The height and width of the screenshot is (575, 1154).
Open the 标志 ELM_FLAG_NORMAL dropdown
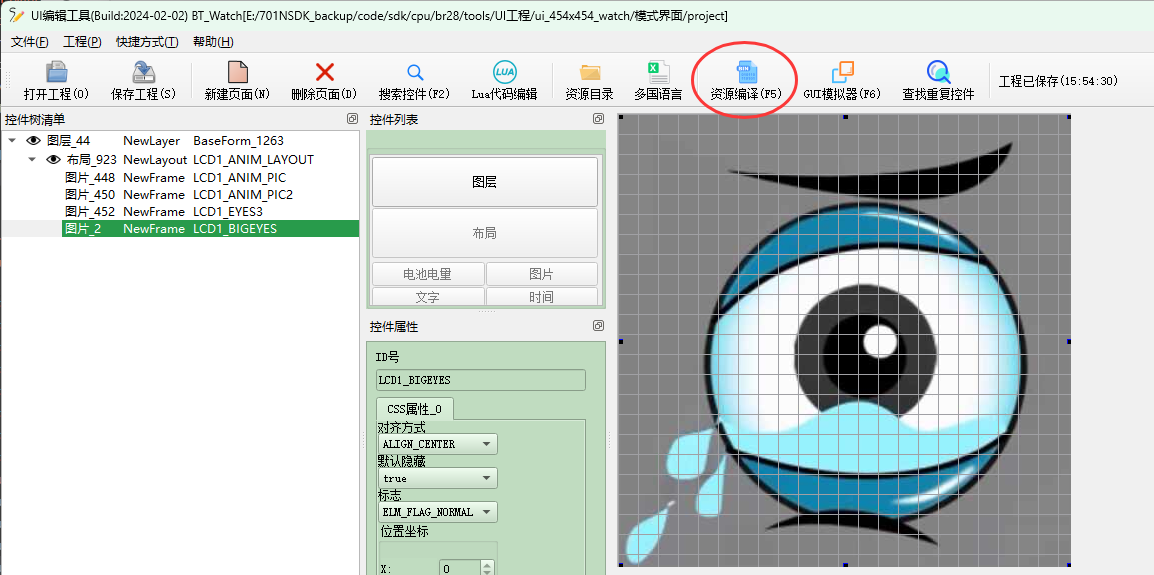coord(438,512)
